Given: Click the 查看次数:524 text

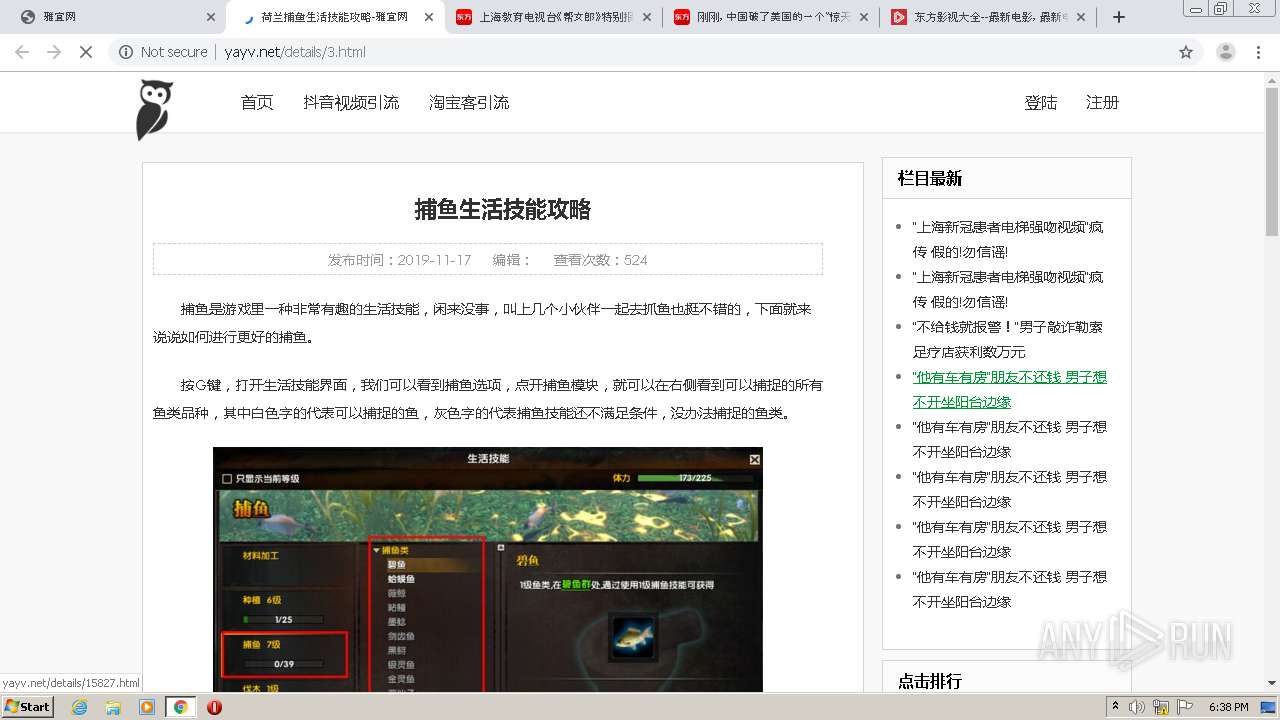Looking at the screenshot, I should (600, 260).
